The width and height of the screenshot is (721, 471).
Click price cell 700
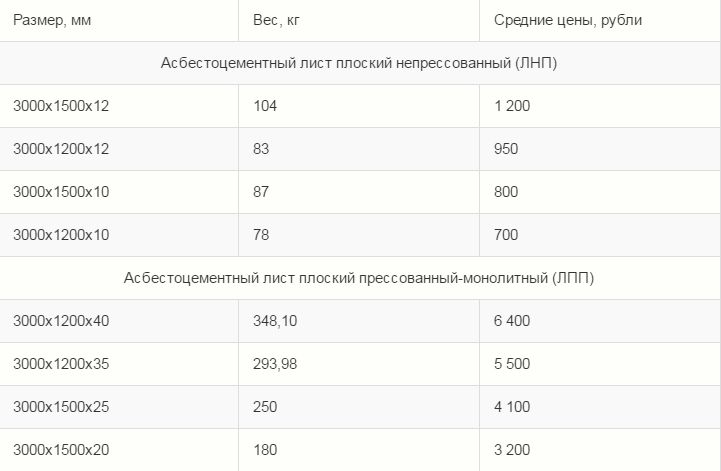pyautogui.click(x=506, y=235)
